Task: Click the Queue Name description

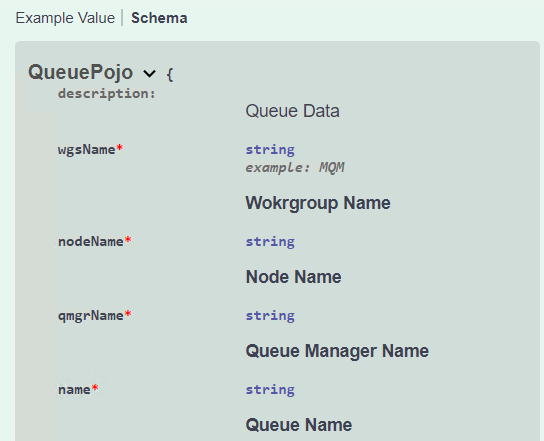Action: pos(299,425)
